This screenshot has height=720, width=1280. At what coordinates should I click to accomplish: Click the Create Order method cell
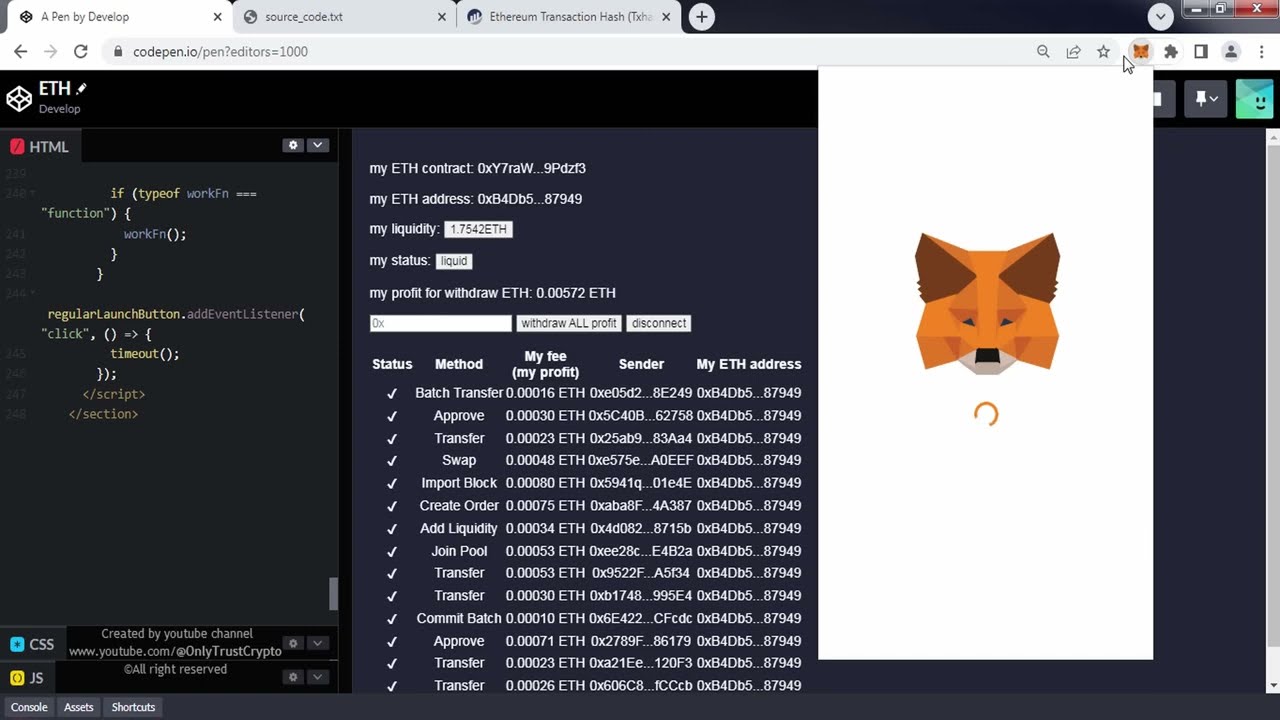click(x=459, y=506)
